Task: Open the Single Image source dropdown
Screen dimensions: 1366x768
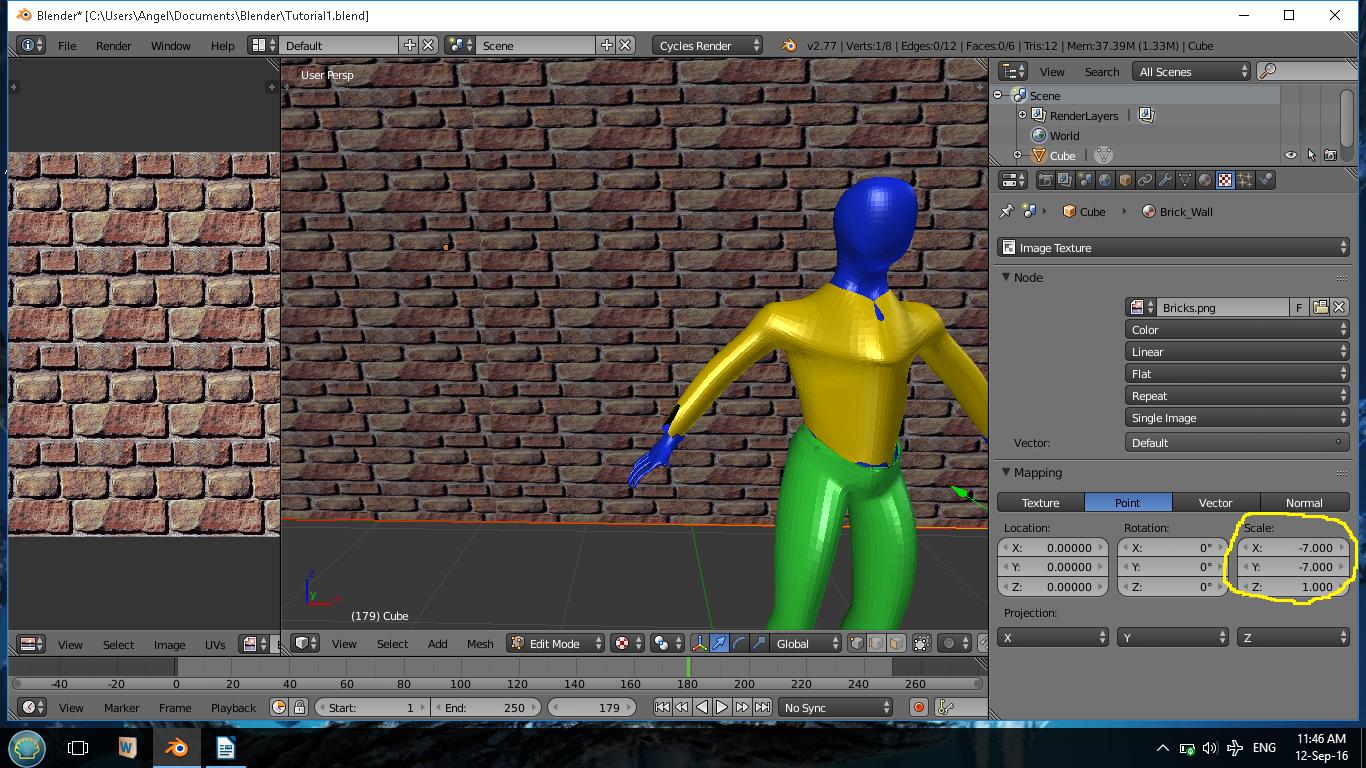Action: point(1237,418)
